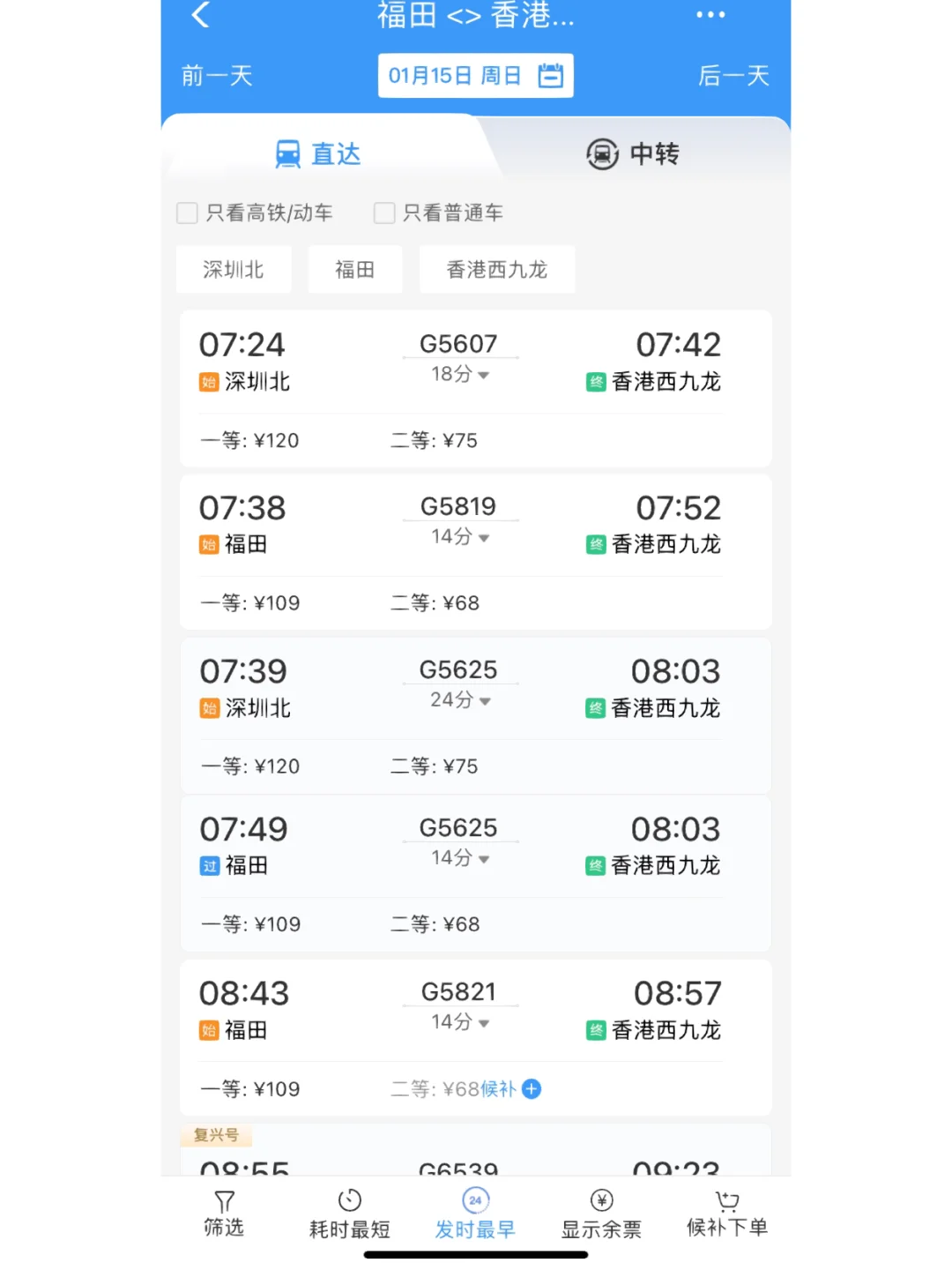The height and width of the screenshot is (1270, 952).
Task: Check 只看高铁/动车 checkbox
Action: [187, 213]
